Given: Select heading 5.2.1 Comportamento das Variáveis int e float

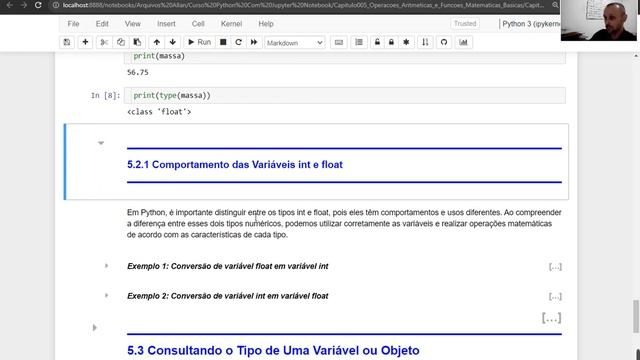Looking at the screenshot, I should click(x=235, y=164).
